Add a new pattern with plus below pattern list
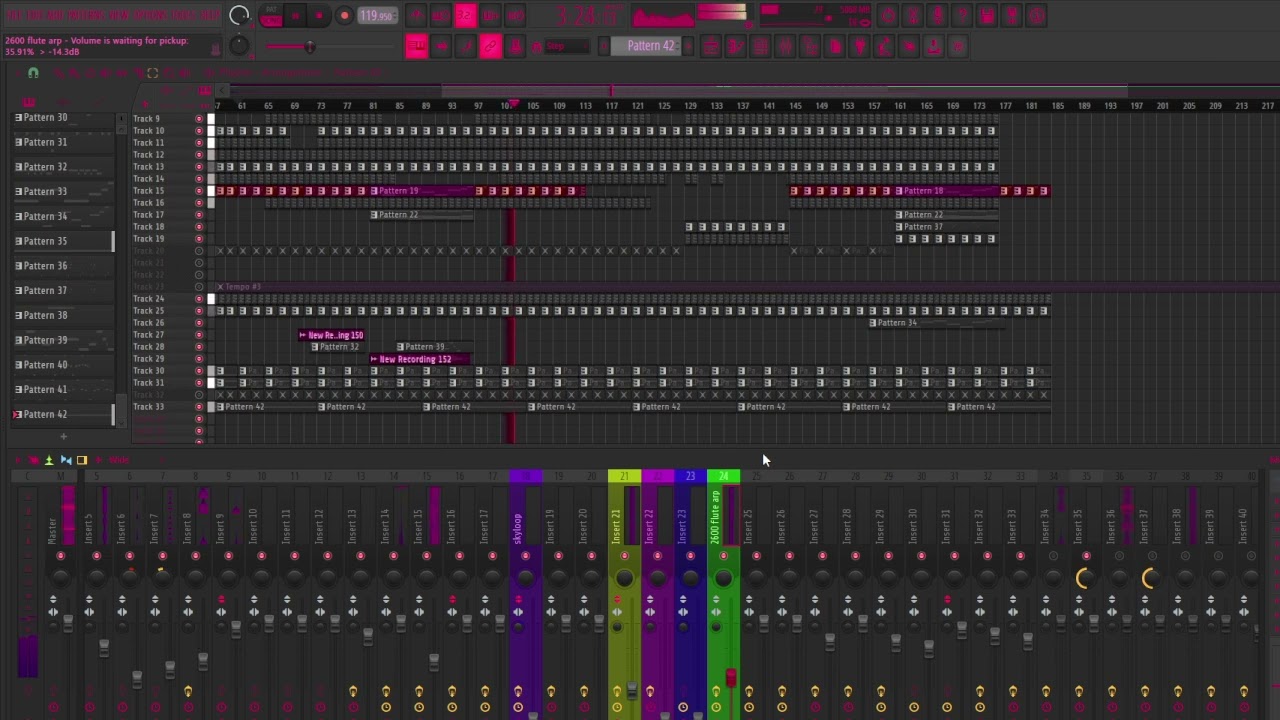Image resolution: width=1280 pixels, height=720 pixels. [x=63, y=436]
